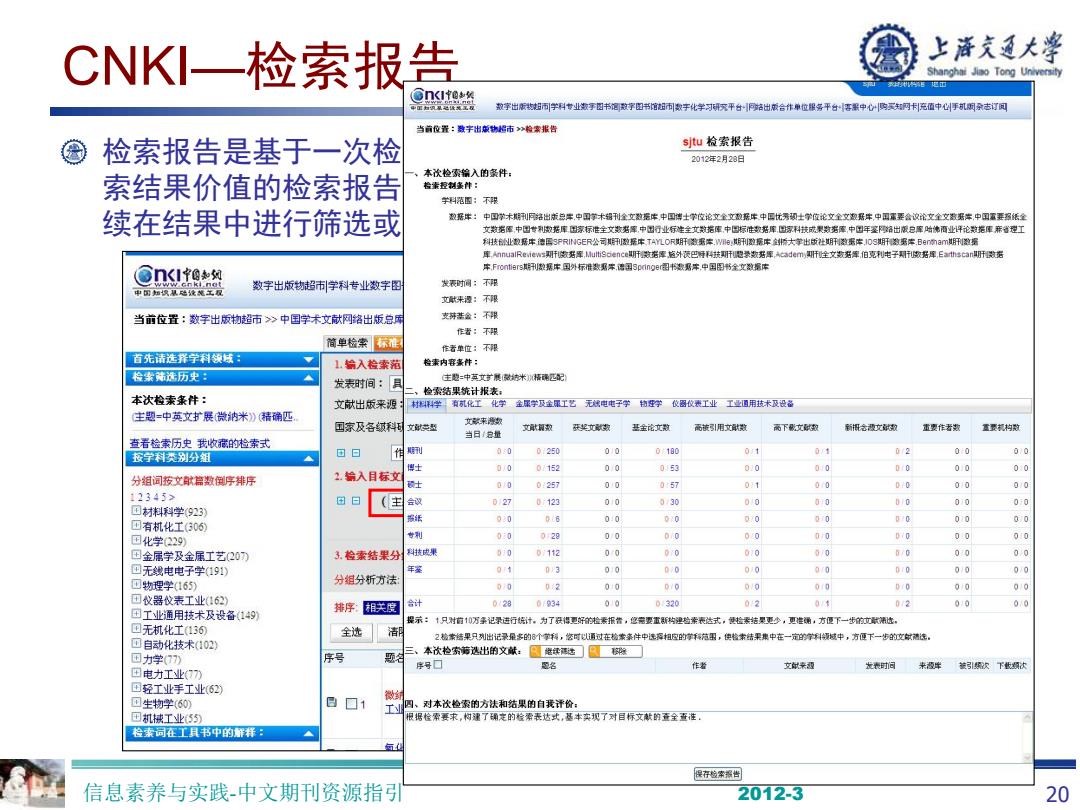Click the 会议 row link in statistics table
Viewport: 1080px width, 810px height.
tap(415, 501)
